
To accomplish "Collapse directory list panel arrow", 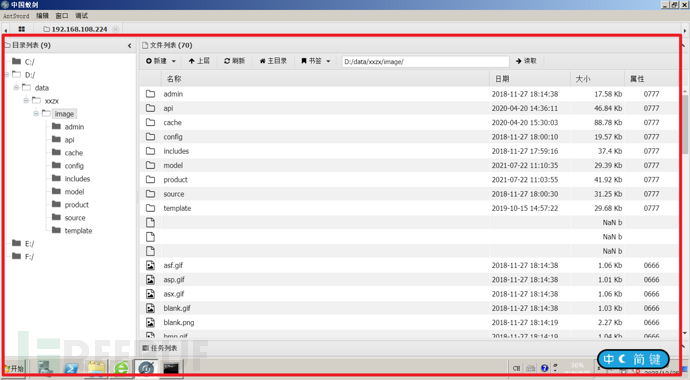I will click(x=129, y=45).
